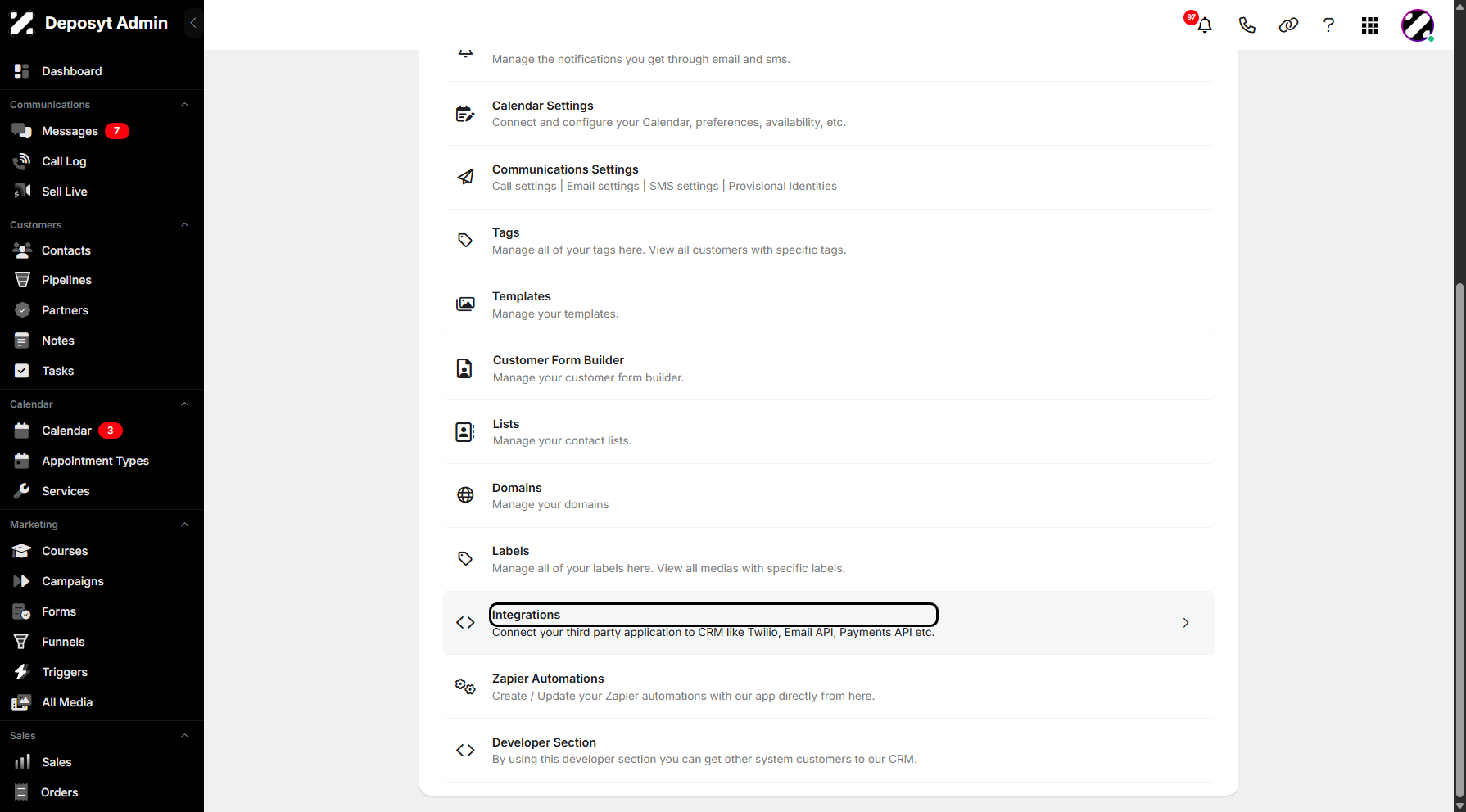
Task: Click the Lists contact book icon
Action: pos(464,432)
